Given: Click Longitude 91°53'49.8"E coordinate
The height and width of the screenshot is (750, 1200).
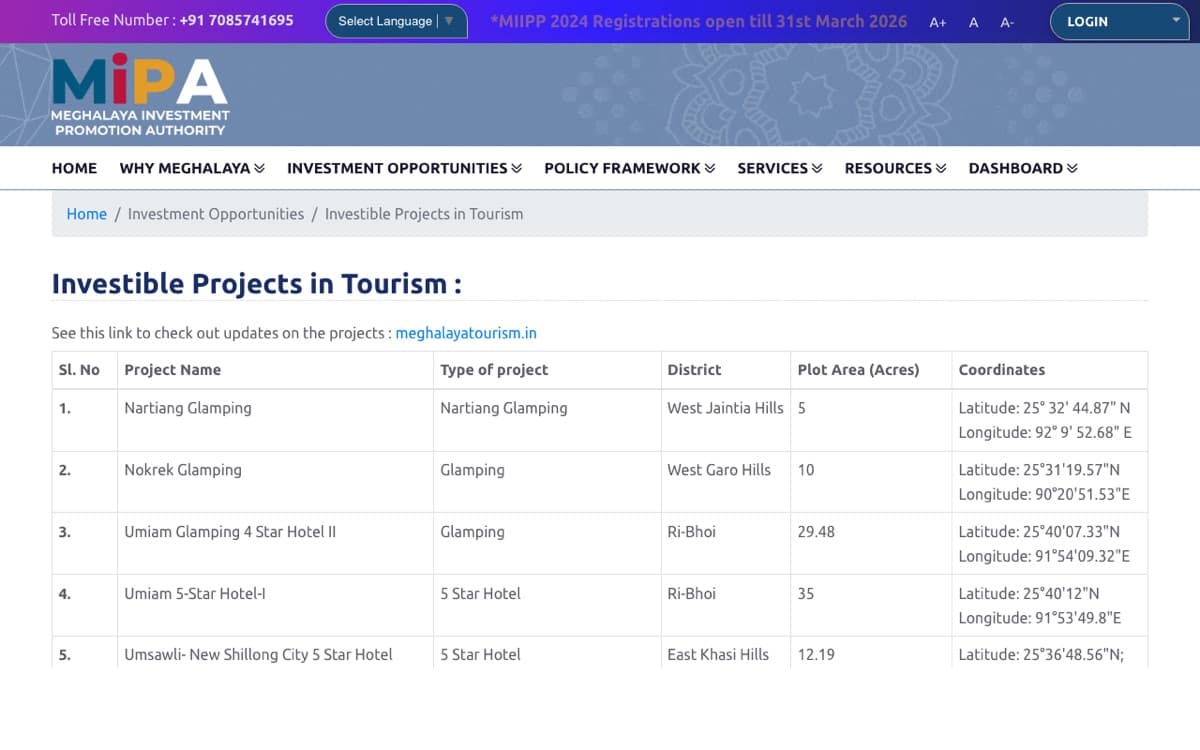Looking at the screenshot, I should (x=1040, y=619).
